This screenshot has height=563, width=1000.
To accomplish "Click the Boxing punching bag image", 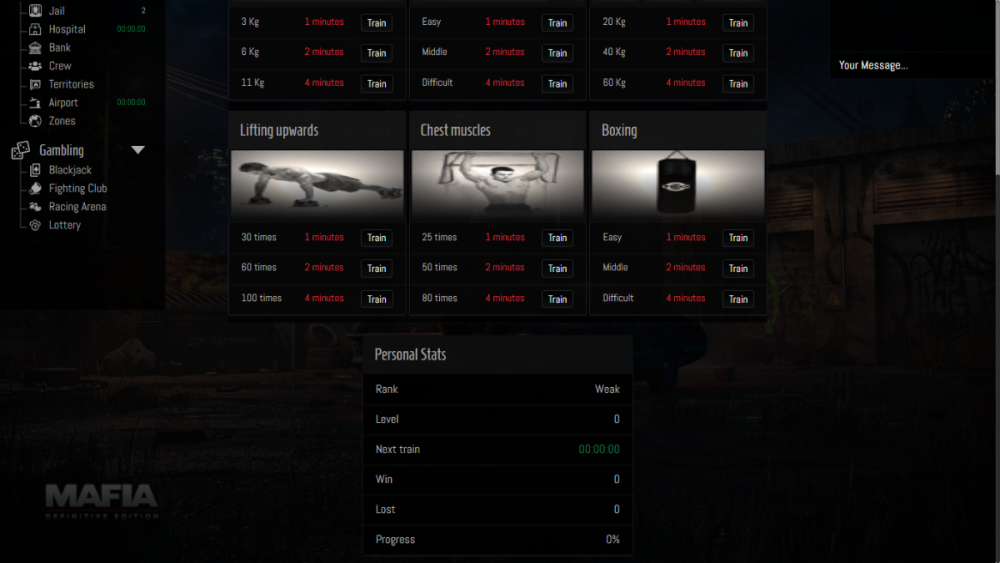I will tap(678, 184).
